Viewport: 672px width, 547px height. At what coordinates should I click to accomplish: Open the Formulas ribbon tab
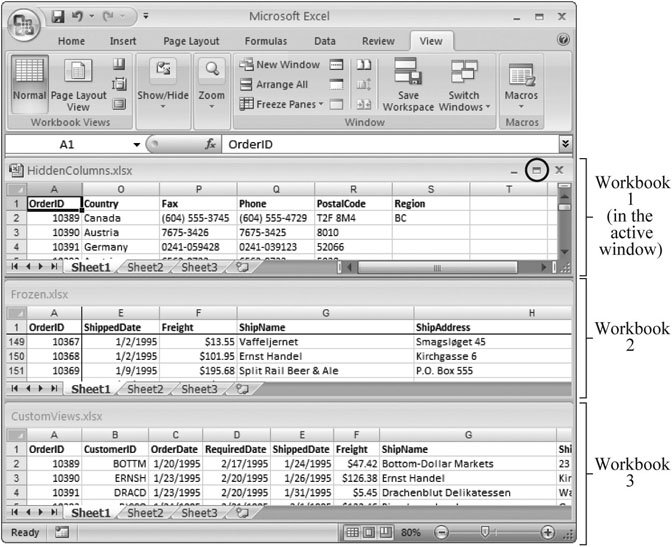point(265,41)
